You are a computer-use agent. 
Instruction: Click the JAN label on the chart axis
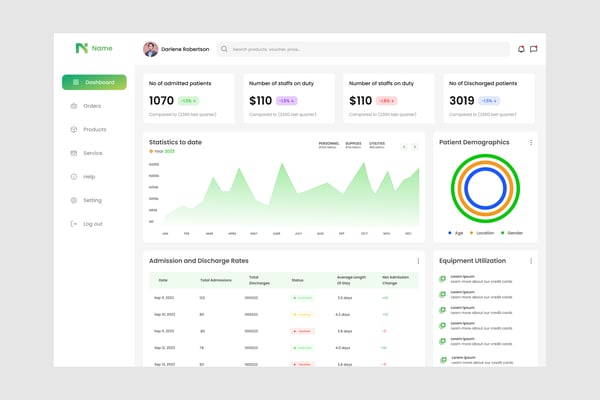coord(165,233)
